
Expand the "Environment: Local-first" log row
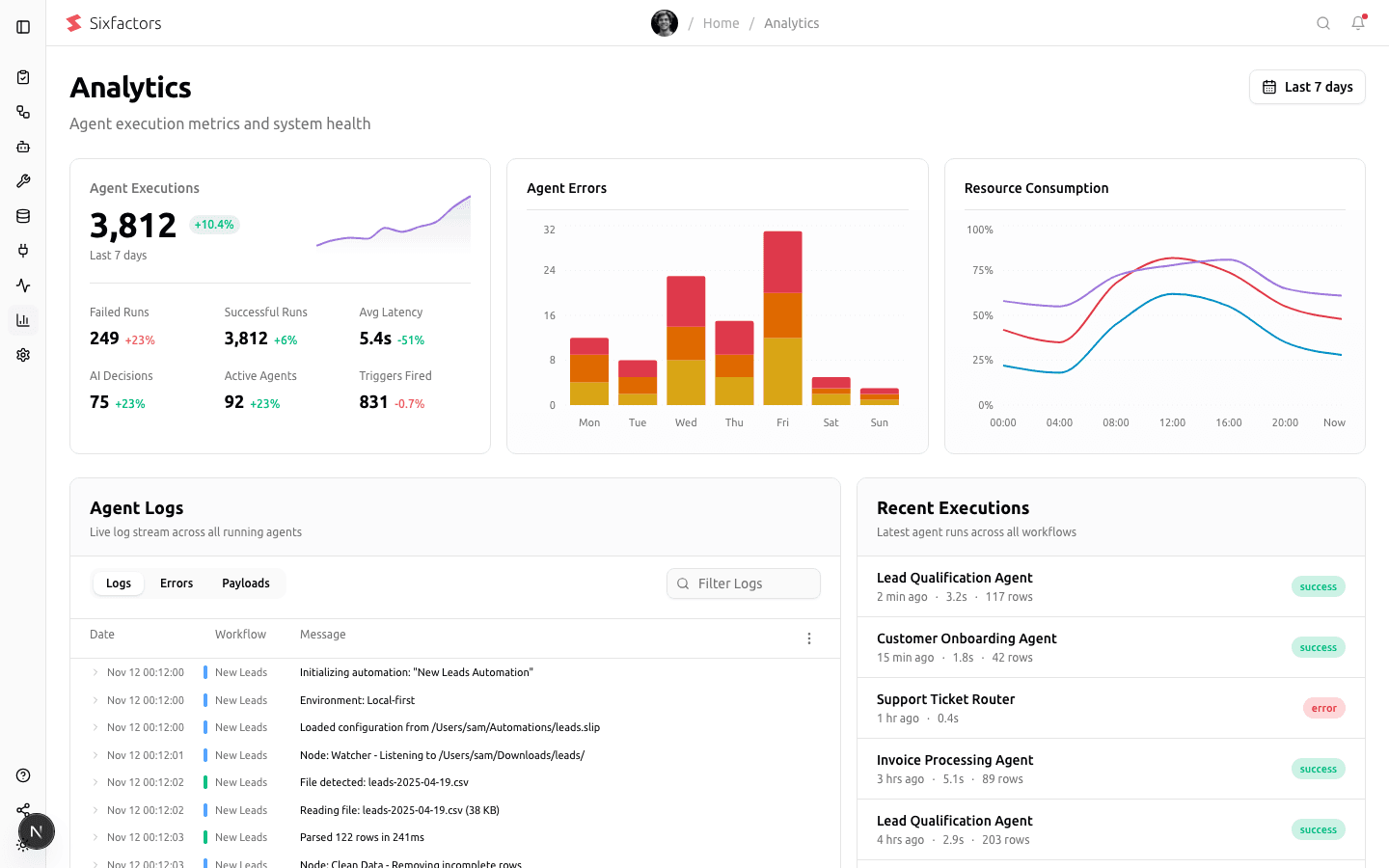point(95,700)
